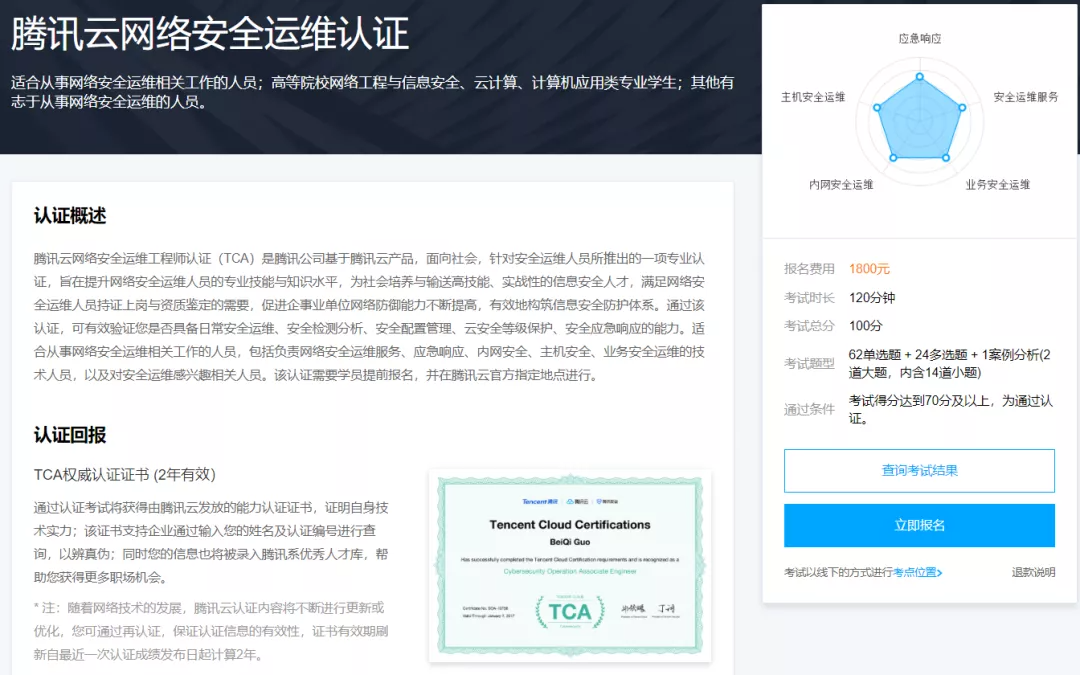Viewport: 1080px width, 675px height.
Task: Click the 内网安全运维 axis label
Action: (x=841, y=185)
